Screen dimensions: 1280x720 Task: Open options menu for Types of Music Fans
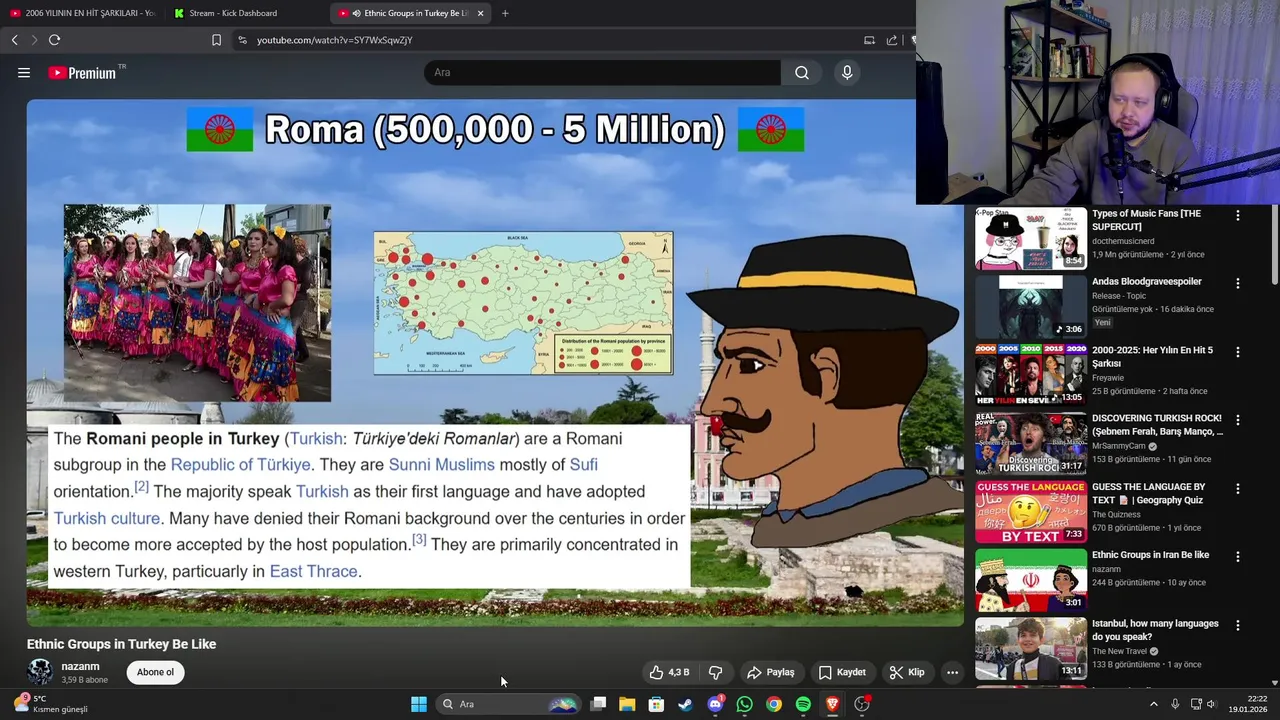tap(1237, 216)
